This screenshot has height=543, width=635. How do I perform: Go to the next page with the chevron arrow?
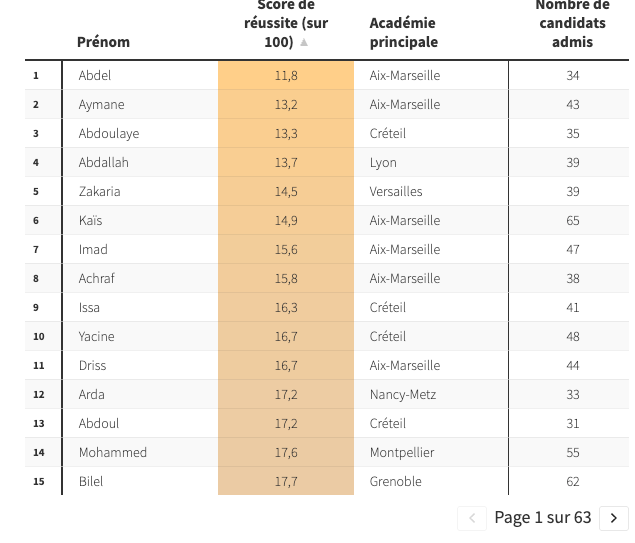click(614, 518)
